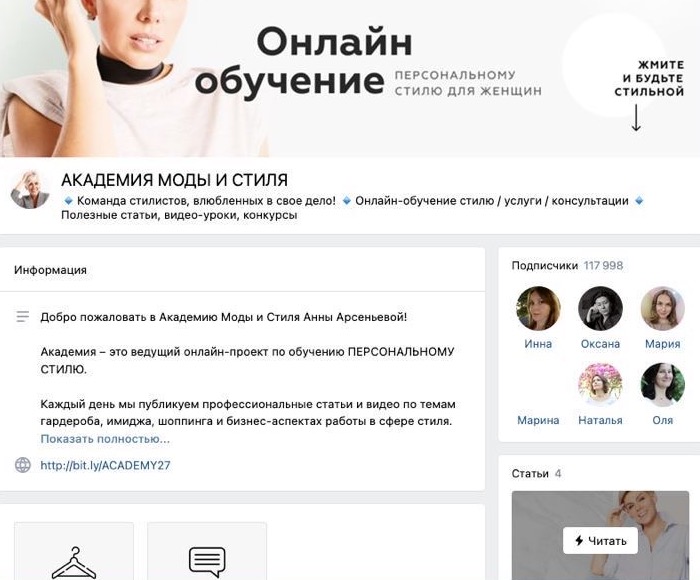This screenshot has width=700, height=580.
Task: Open subscriber Оля's avatar
Action: tap(662, 385)
